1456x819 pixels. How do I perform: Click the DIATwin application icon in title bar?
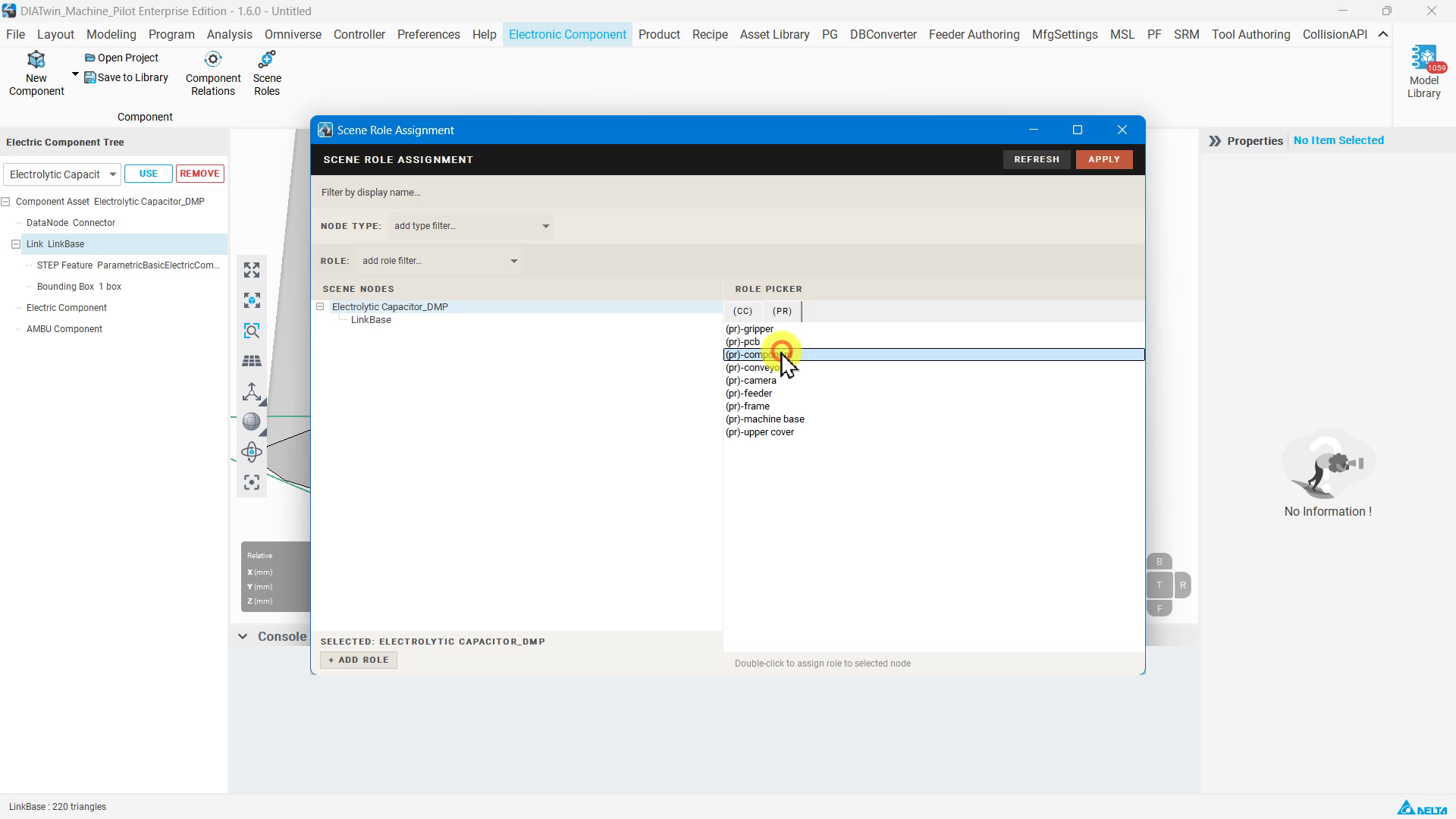(9, 11)
